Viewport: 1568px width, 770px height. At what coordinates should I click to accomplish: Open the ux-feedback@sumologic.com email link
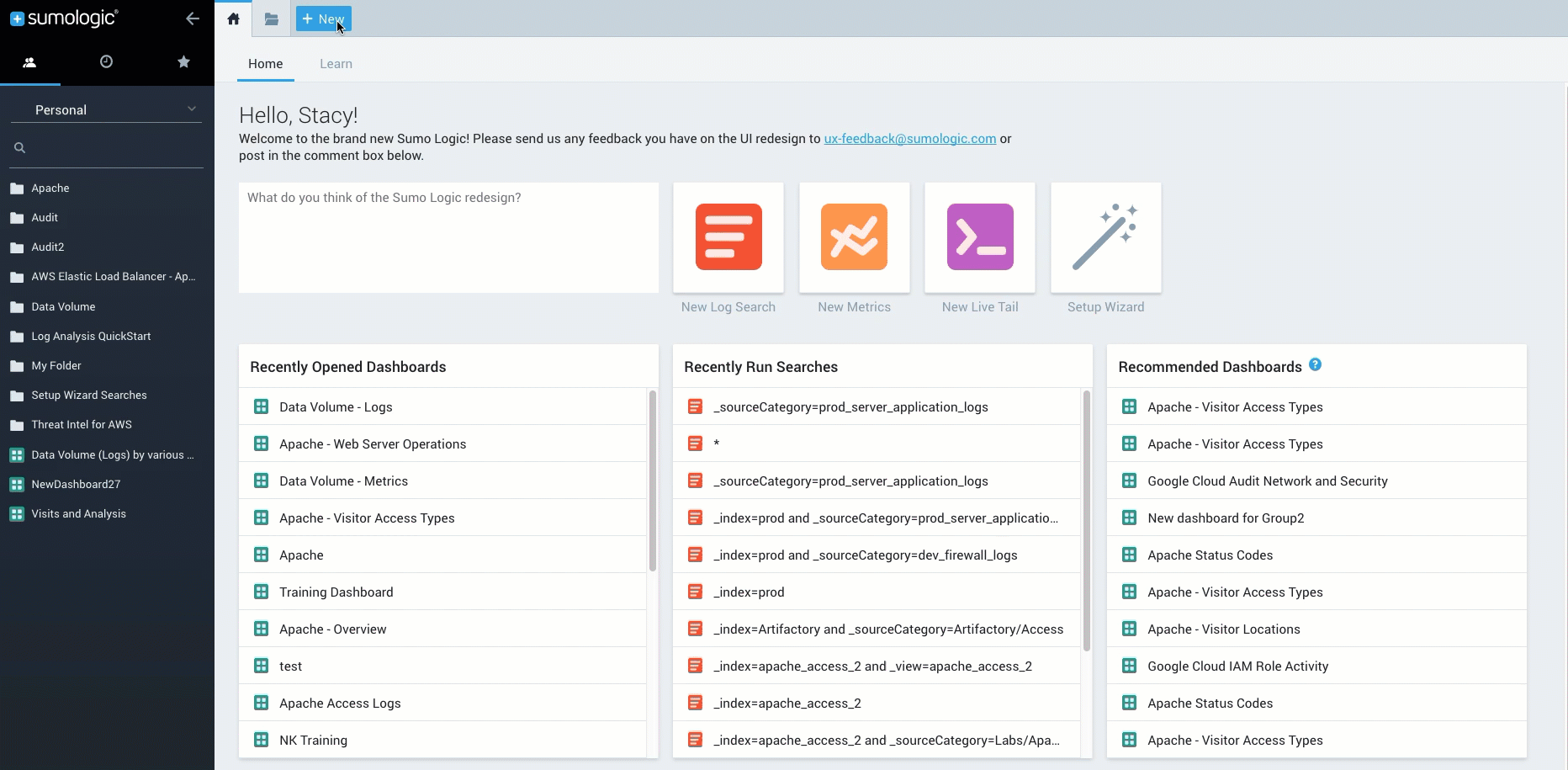point(909,139)
